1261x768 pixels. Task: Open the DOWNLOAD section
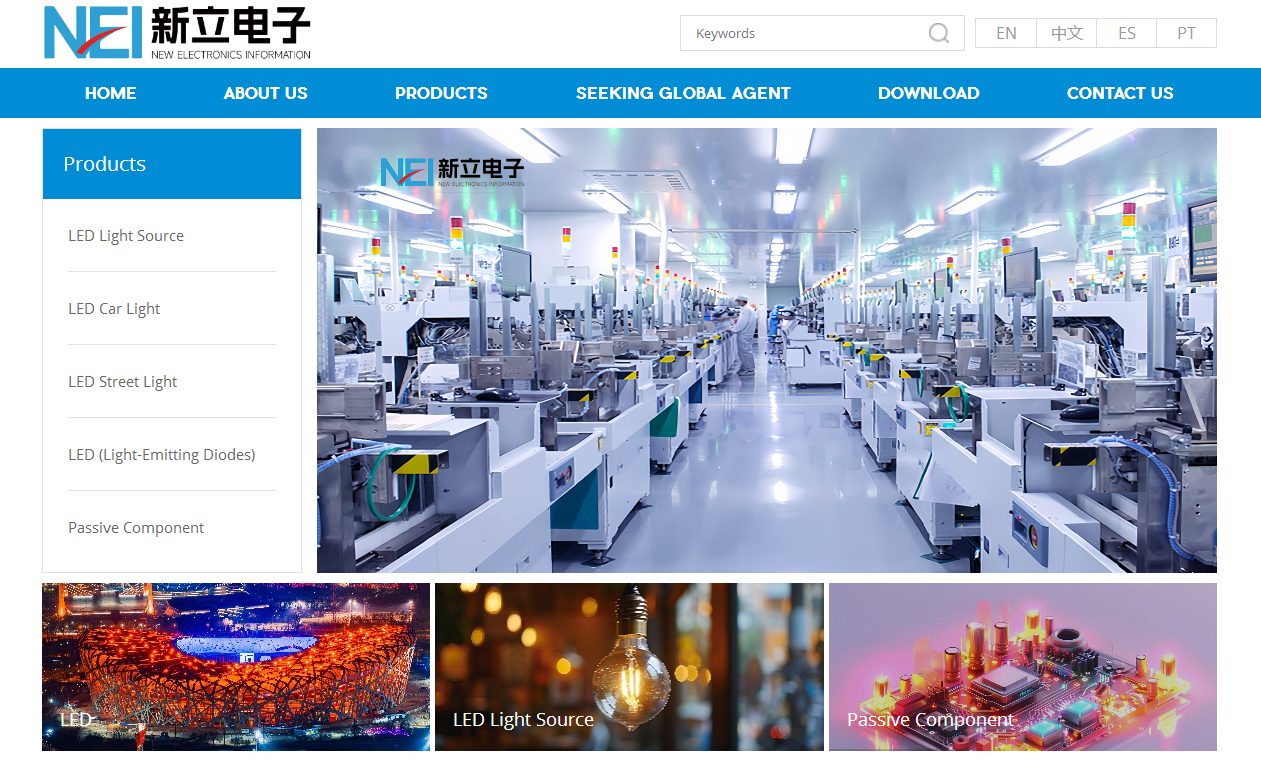click(x=928, y=93)
